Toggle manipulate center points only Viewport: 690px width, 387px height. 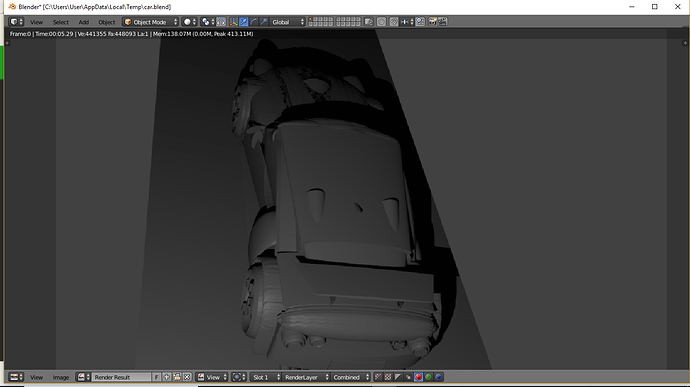click(x=221, y=22)
